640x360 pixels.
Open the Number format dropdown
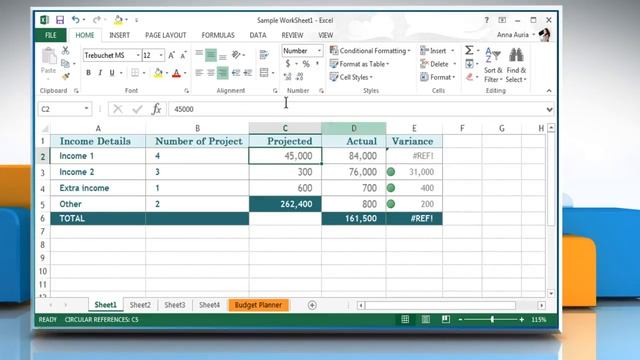pos(319,51)
